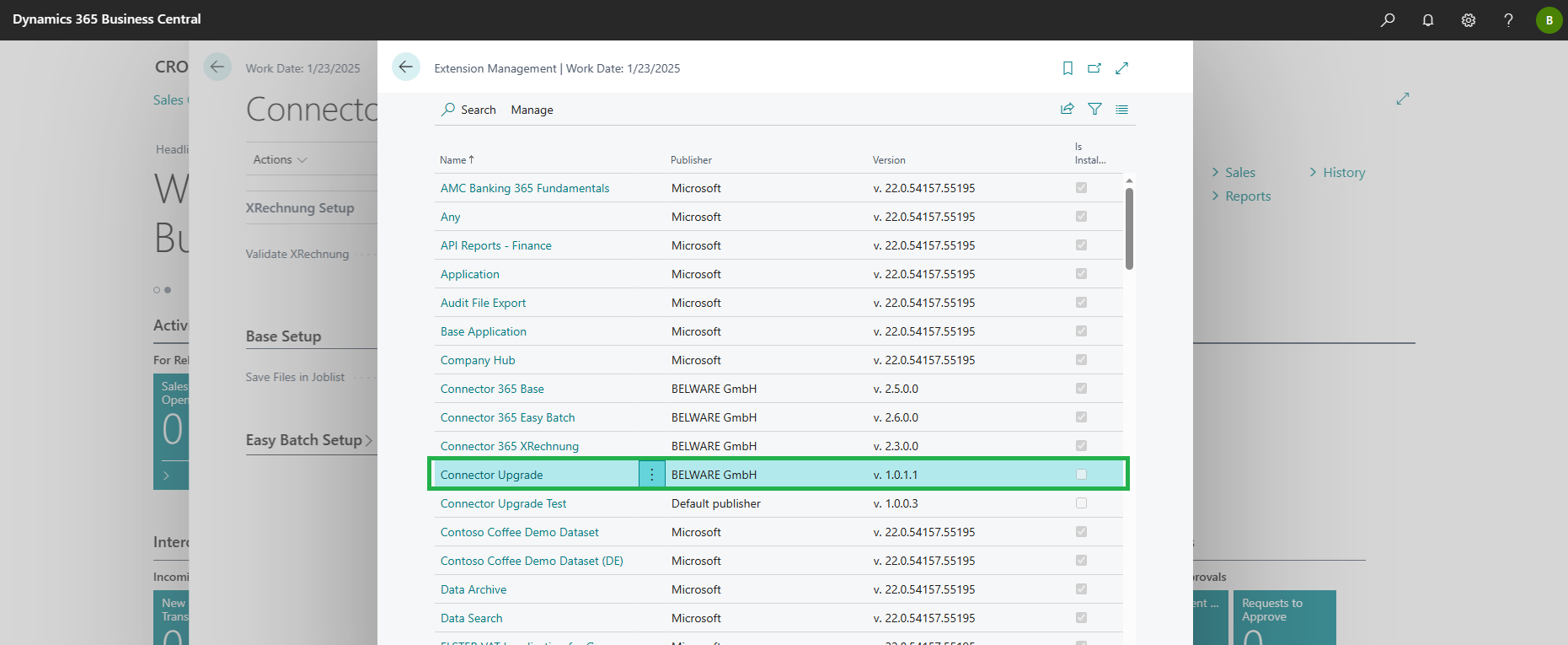
Task: Select publisher cell BELWARE GmbH for Connector Upgrade
Action: tap(714, 475)
